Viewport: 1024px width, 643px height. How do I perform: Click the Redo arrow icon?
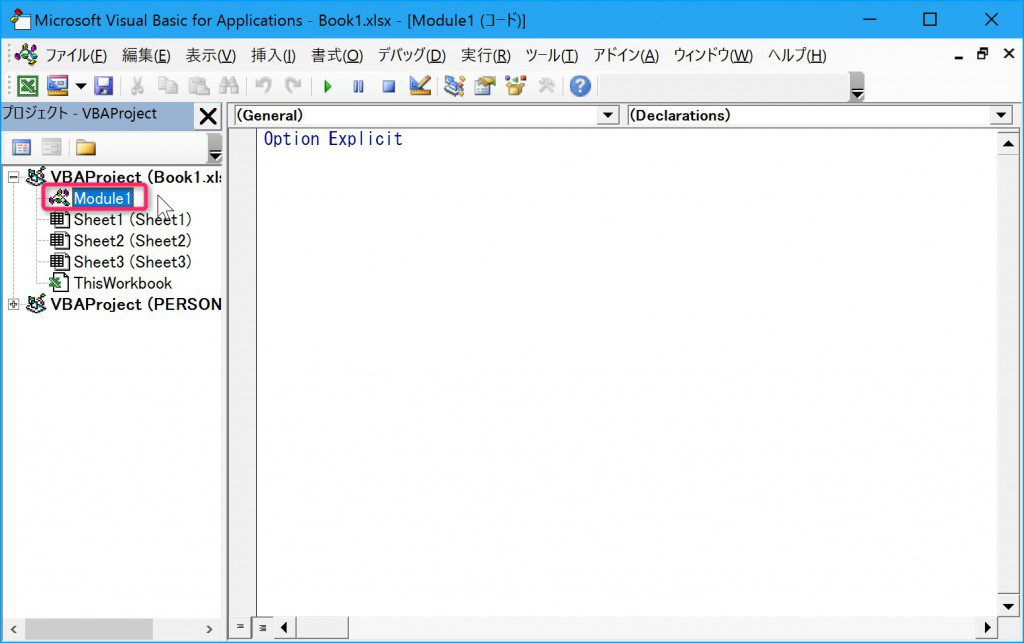(293, 86)
